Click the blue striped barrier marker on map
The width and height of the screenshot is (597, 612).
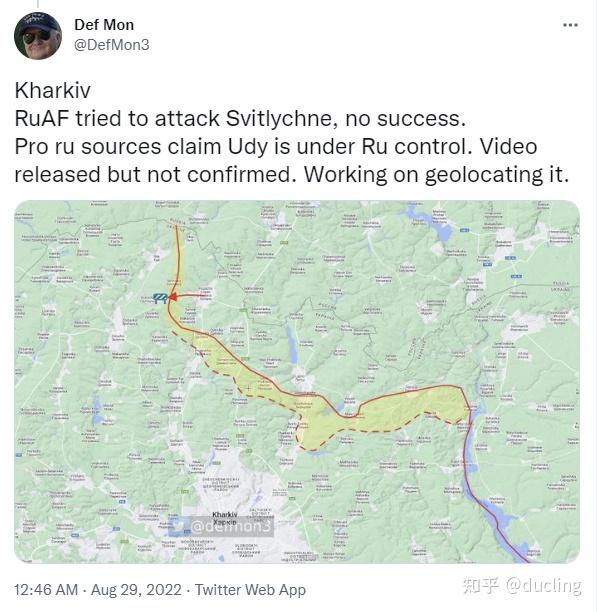[x=160, y=298]
